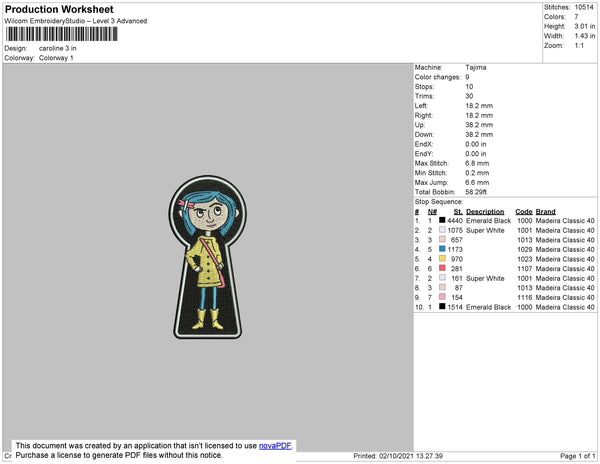Click the 'Printed: 02/10/2021 13:27:39' footer text
Image resolution: width=600 pixels, height=464 pixels.
point(398,456)
